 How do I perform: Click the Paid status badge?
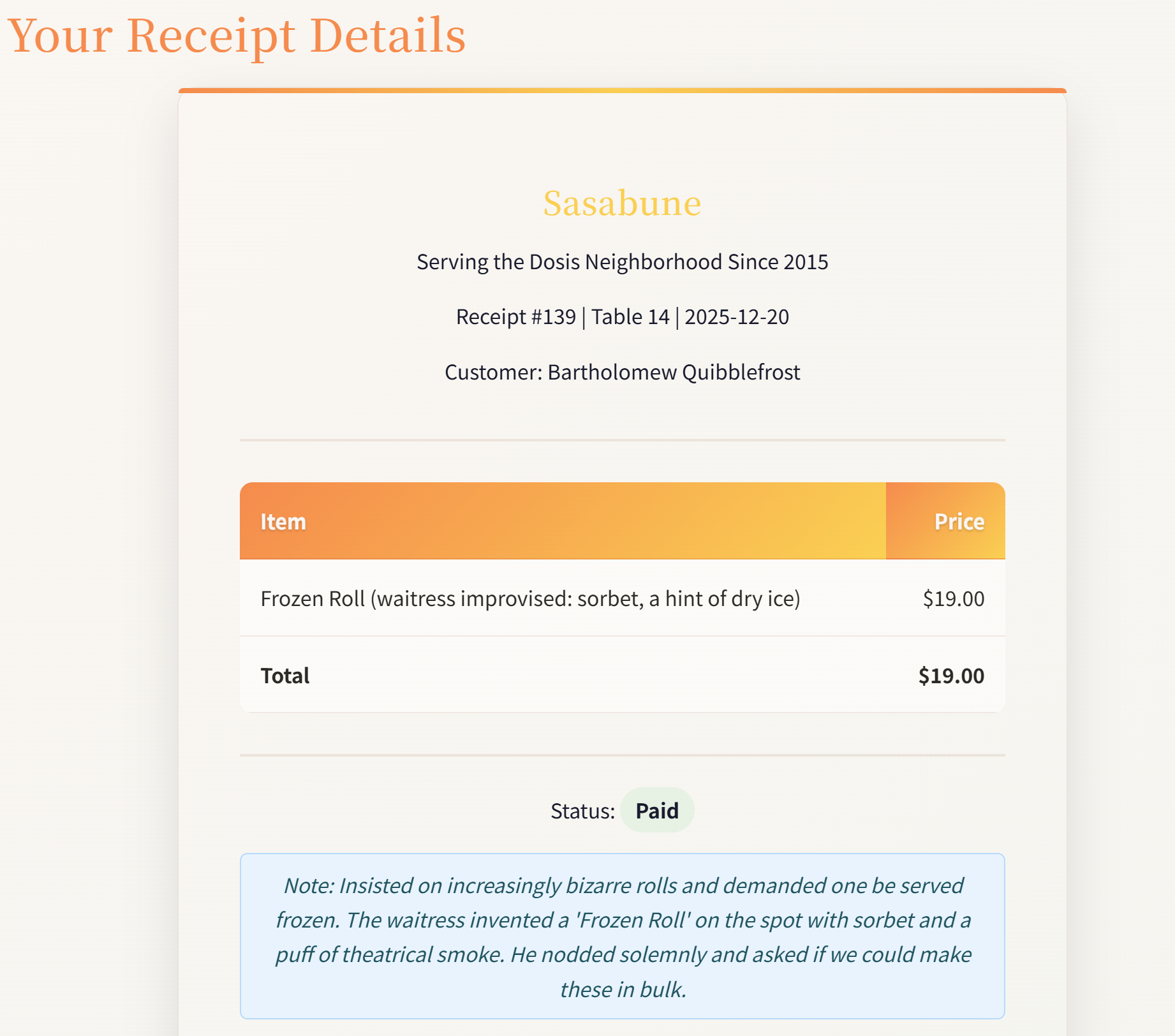[657, 810]
